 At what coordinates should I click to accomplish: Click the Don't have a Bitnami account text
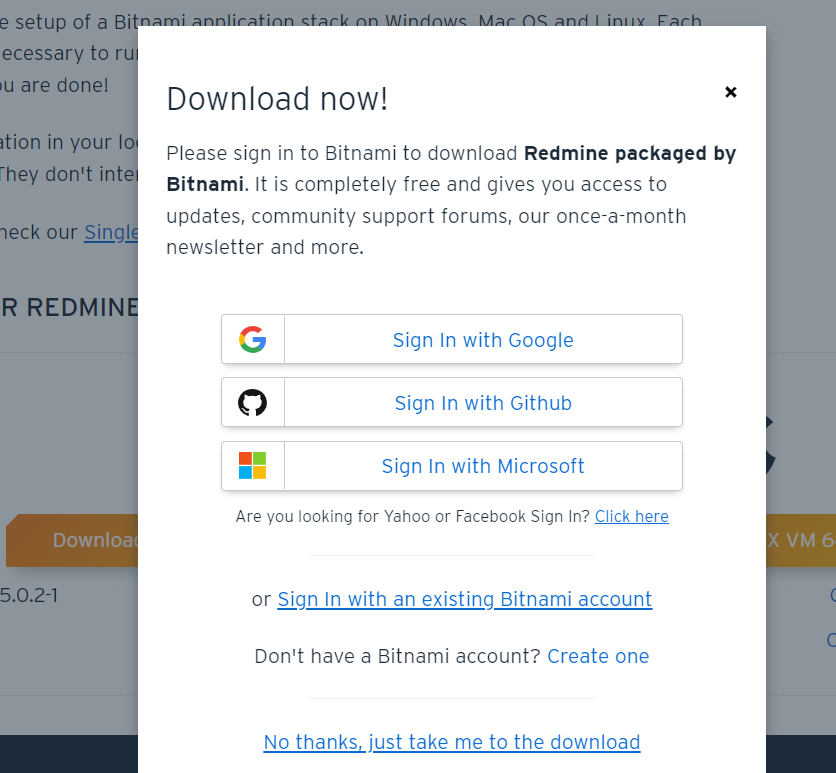[x=398, y=656]
